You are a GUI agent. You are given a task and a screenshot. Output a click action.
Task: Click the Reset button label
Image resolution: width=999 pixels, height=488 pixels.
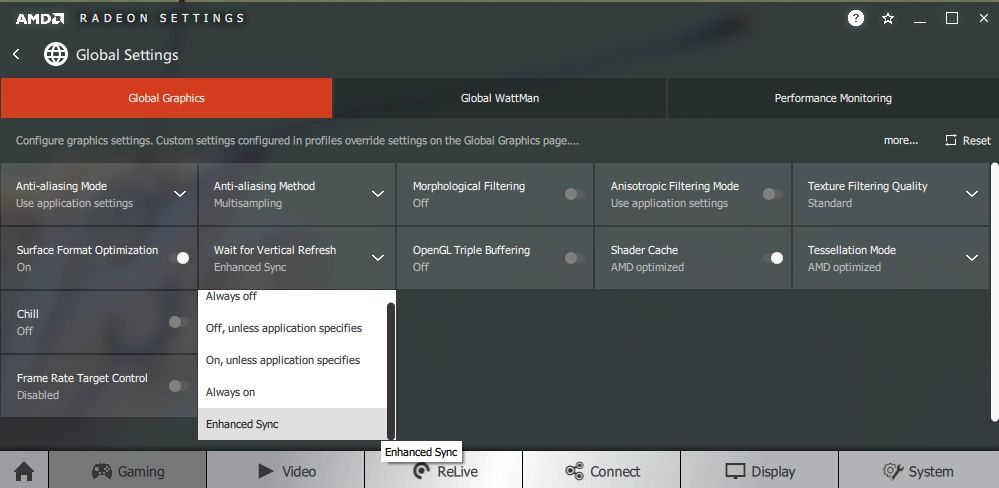(x=977, y=141)
